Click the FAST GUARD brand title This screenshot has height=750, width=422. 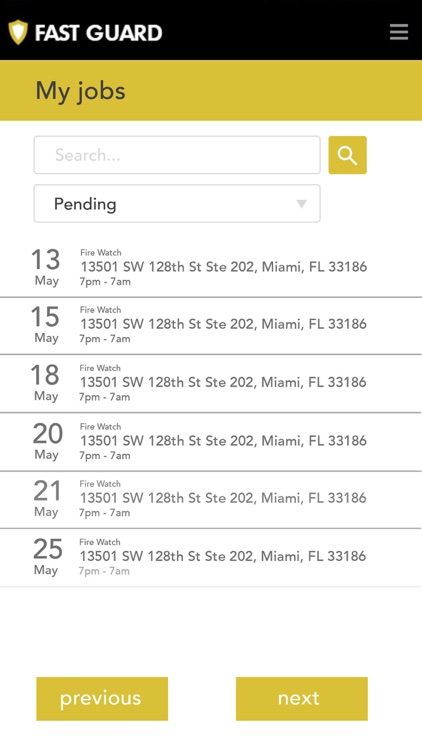tap(99, 33)
